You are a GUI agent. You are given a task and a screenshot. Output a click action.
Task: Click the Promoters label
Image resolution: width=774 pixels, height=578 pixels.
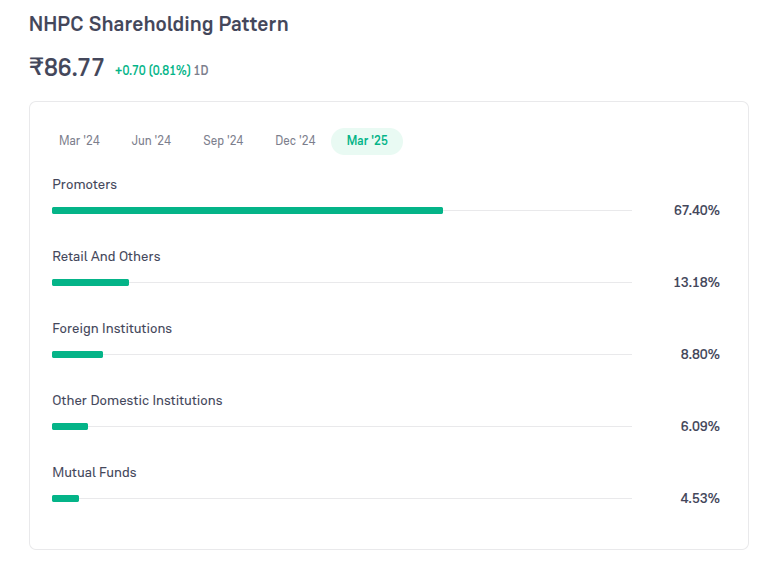point(84,185)
